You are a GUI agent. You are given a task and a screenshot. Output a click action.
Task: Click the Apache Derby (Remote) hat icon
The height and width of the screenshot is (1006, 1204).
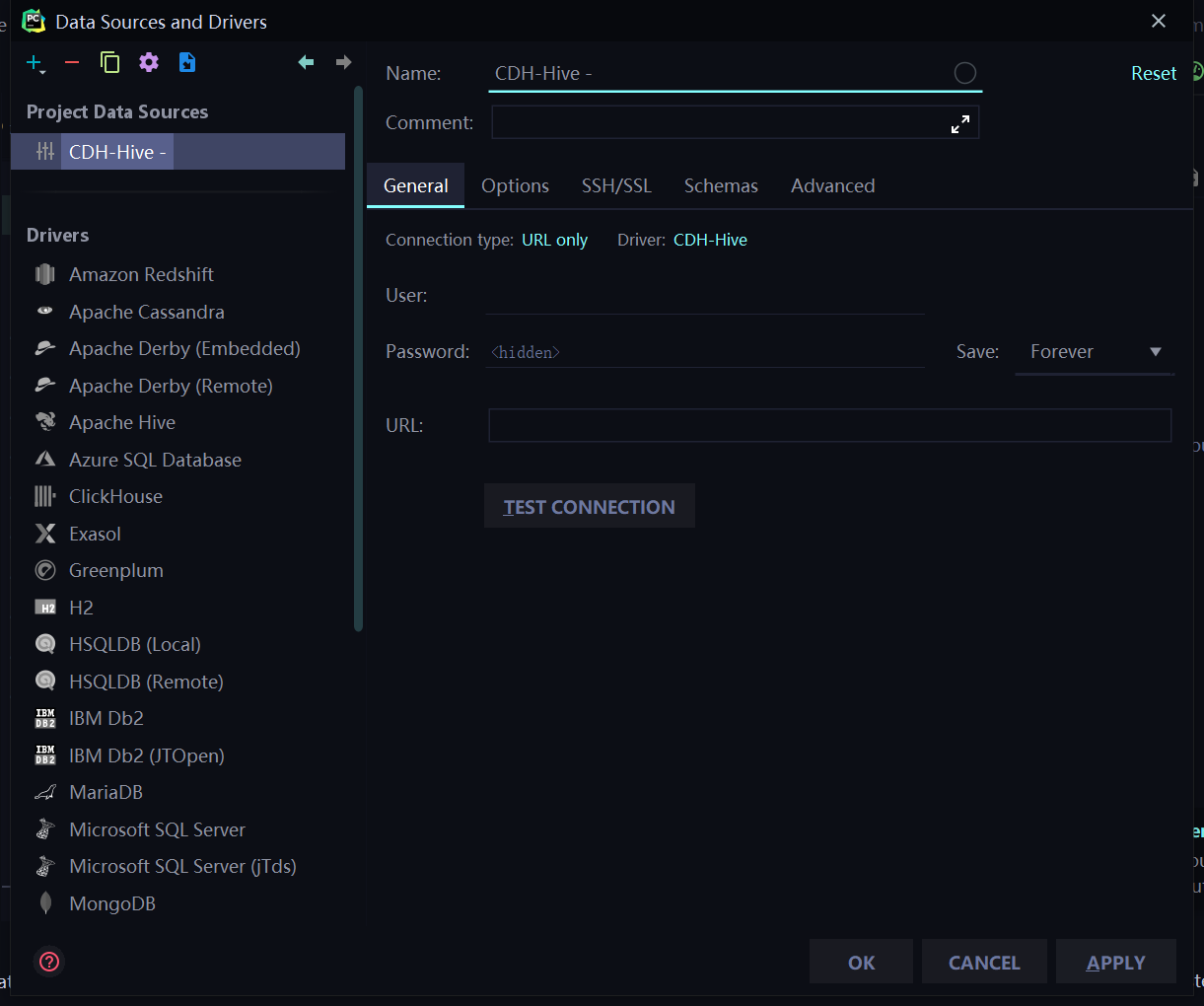45,386
